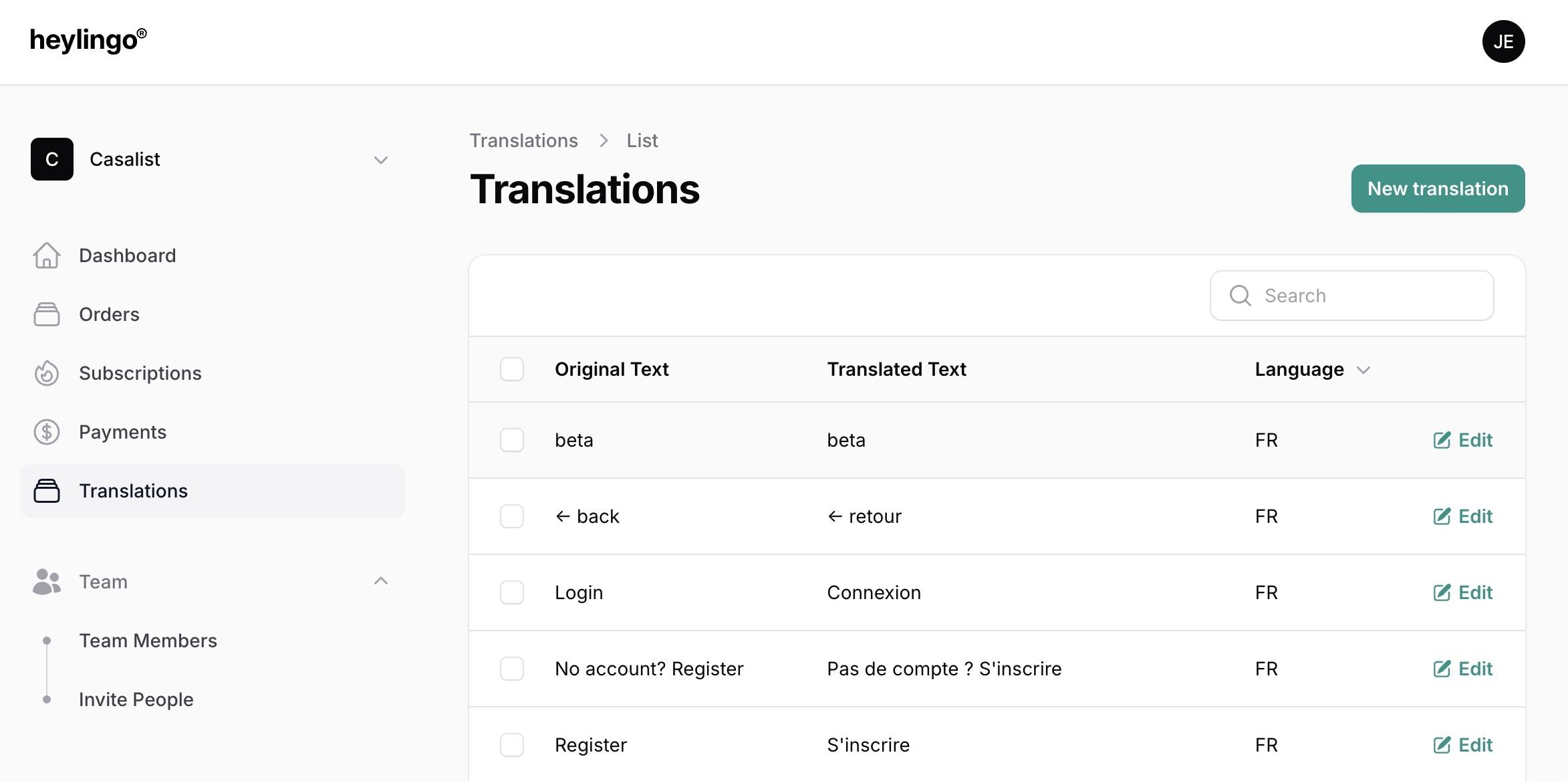Go to Invite People page
Viewport: 1568px width, 781px height.
136,699
